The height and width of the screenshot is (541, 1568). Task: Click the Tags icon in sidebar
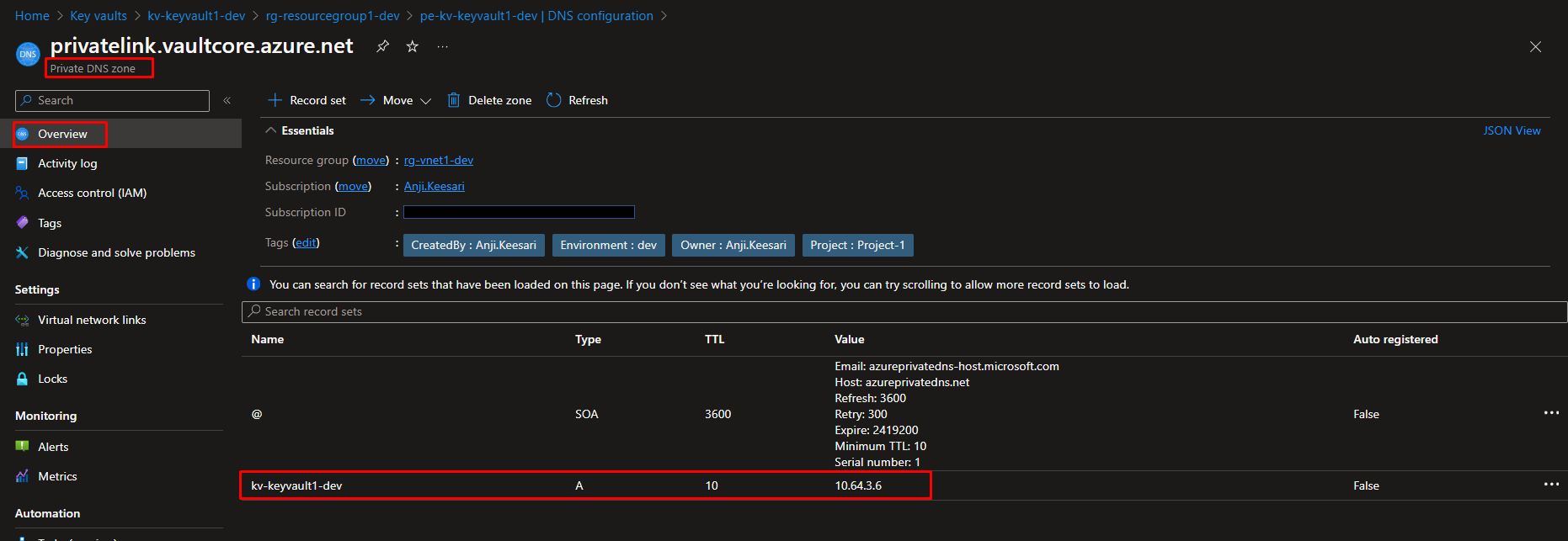[23, 223]
